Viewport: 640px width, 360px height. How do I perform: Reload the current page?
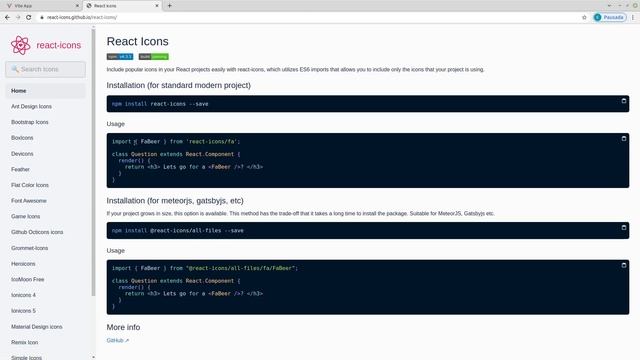(29, 17)
